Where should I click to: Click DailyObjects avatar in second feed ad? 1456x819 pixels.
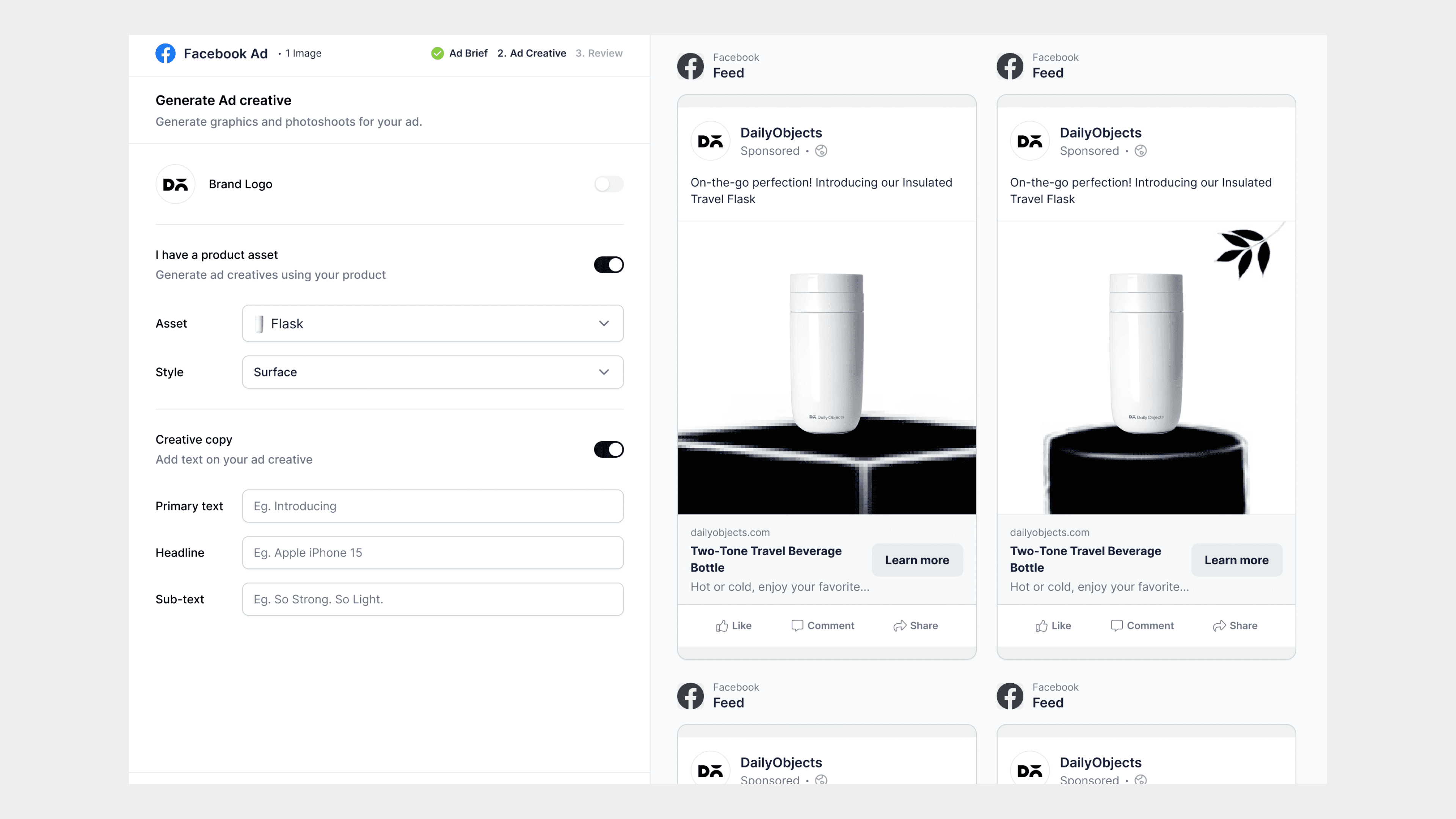(x=1030, y=141)
